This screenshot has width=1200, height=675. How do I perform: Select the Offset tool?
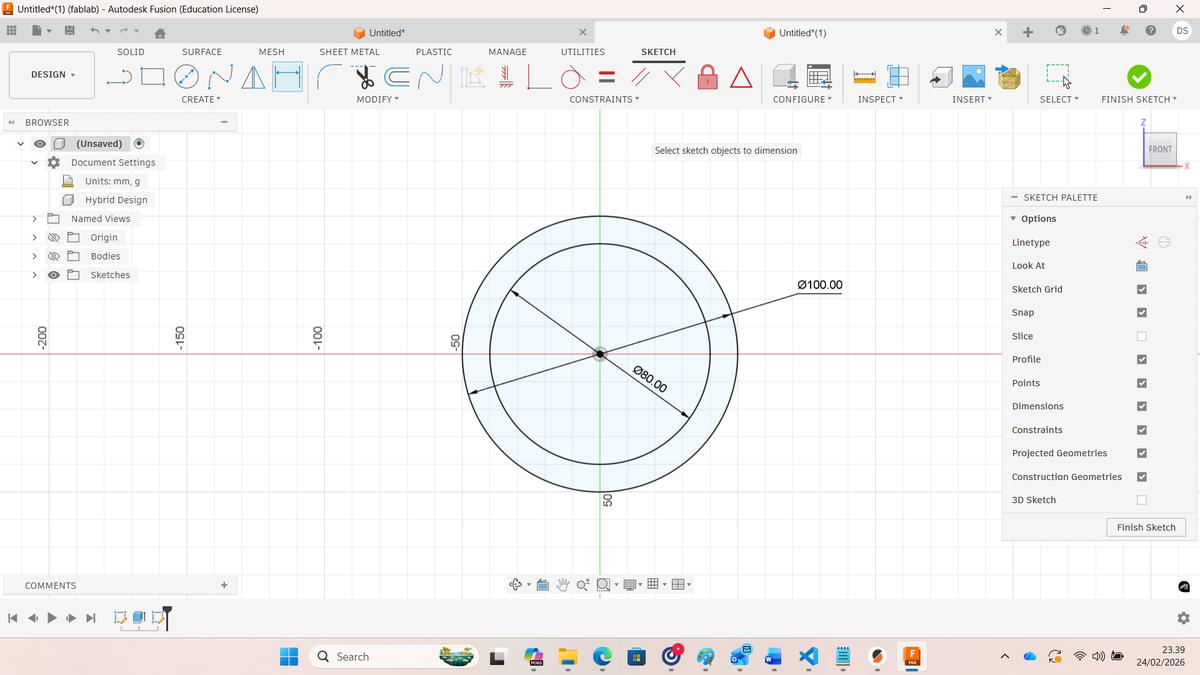(398, 77)
